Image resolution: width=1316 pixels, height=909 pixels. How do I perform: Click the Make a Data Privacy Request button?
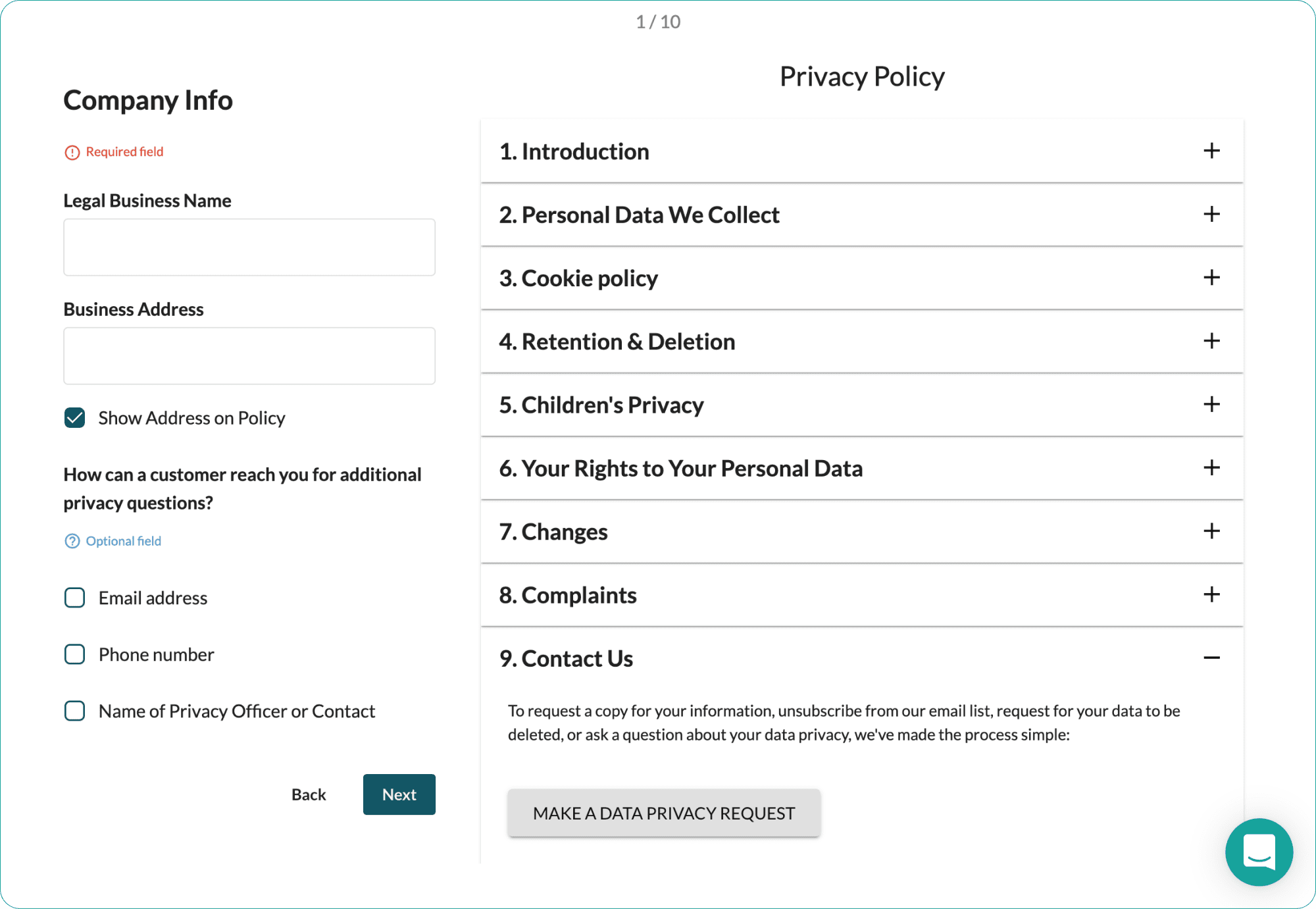pos(664,813)
